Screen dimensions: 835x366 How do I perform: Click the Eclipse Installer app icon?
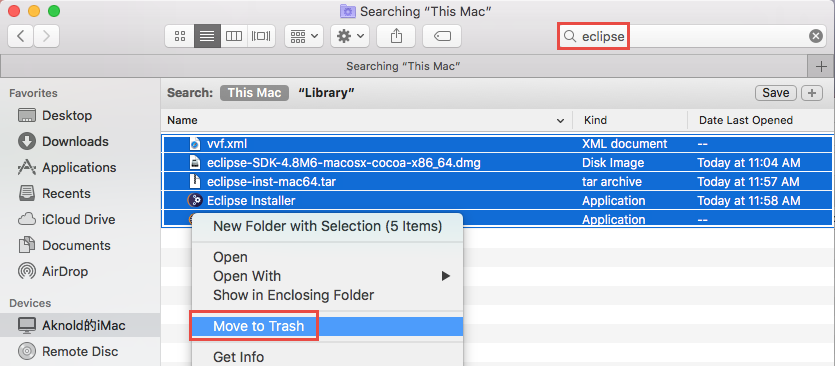coord(195,201)
